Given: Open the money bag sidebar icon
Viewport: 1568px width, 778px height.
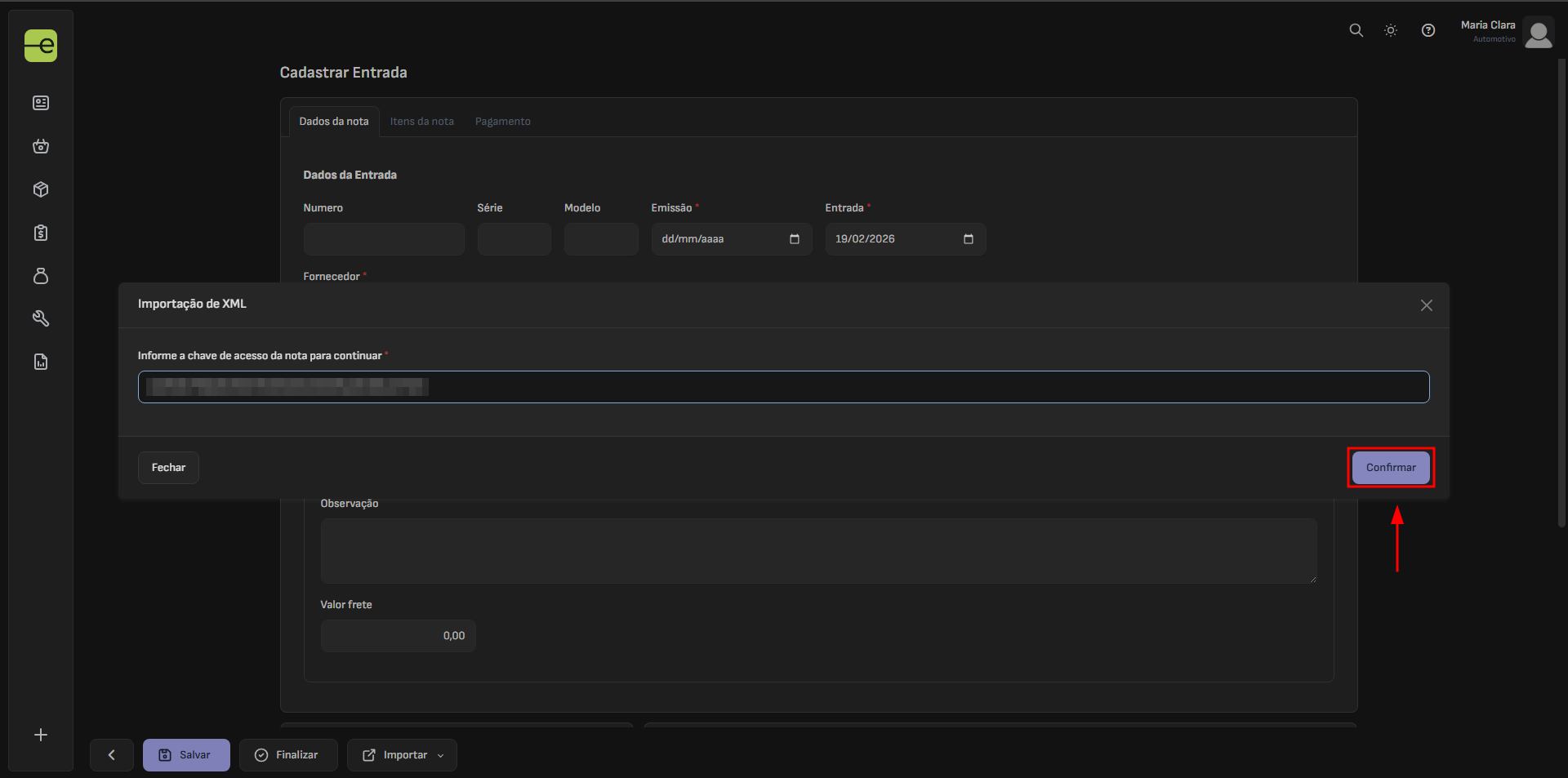Looking at the screenshot, I should coord(41,276).
